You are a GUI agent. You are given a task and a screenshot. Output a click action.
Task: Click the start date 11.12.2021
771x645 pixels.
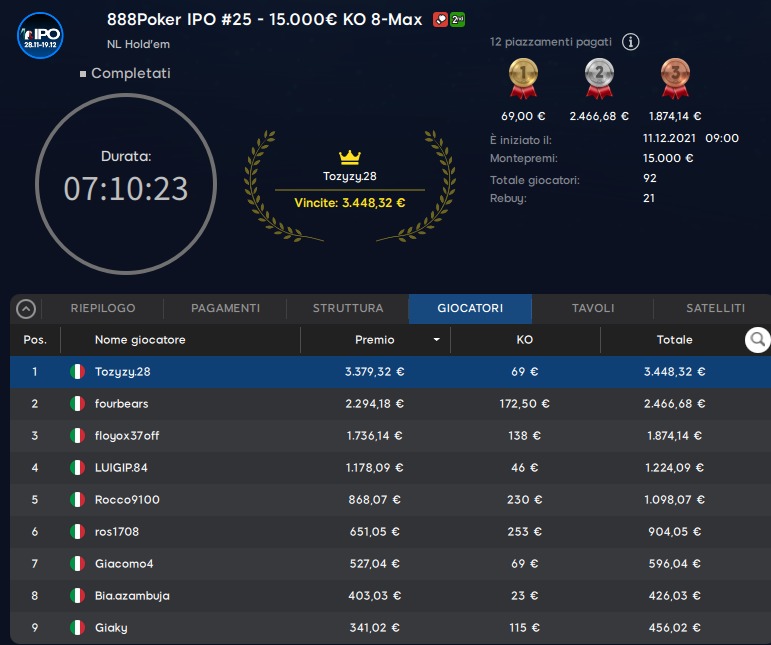coord(669,138)
